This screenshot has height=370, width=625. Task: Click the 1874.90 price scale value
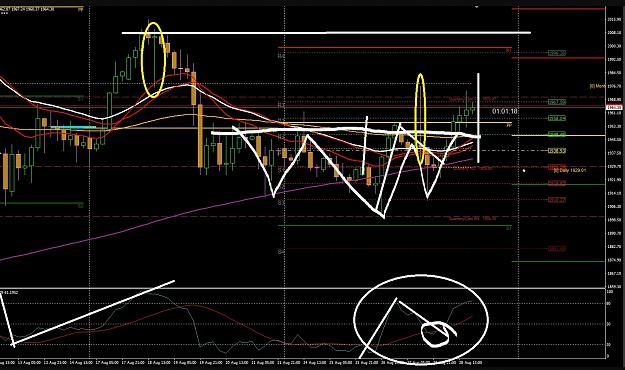tap(615, 260)
